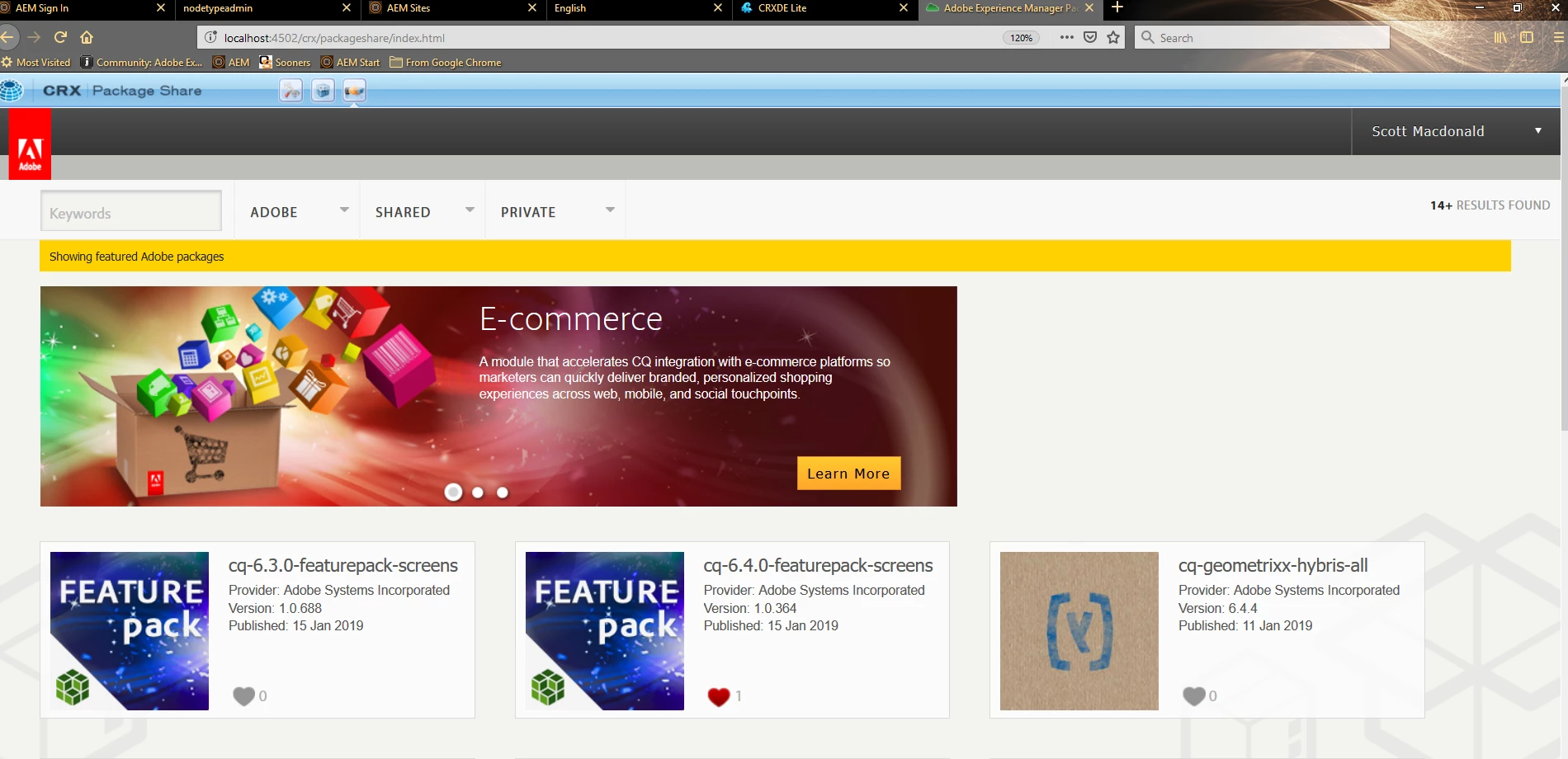Open Package Manager cube icon

tap(323, 91)
